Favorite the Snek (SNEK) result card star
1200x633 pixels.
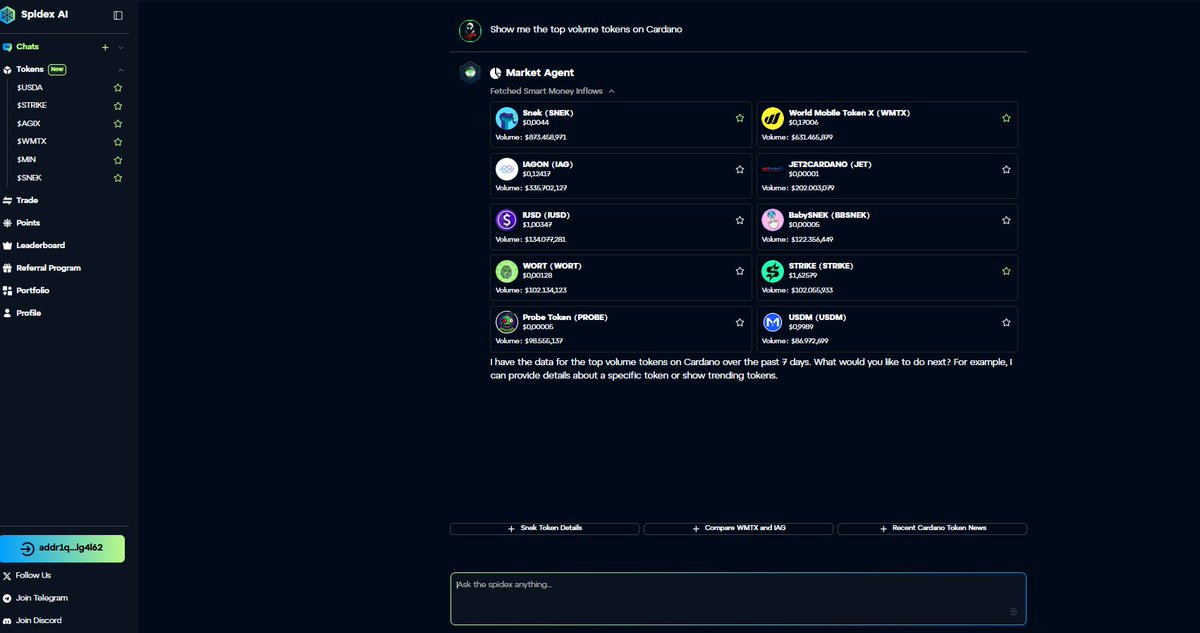point(740,118)
